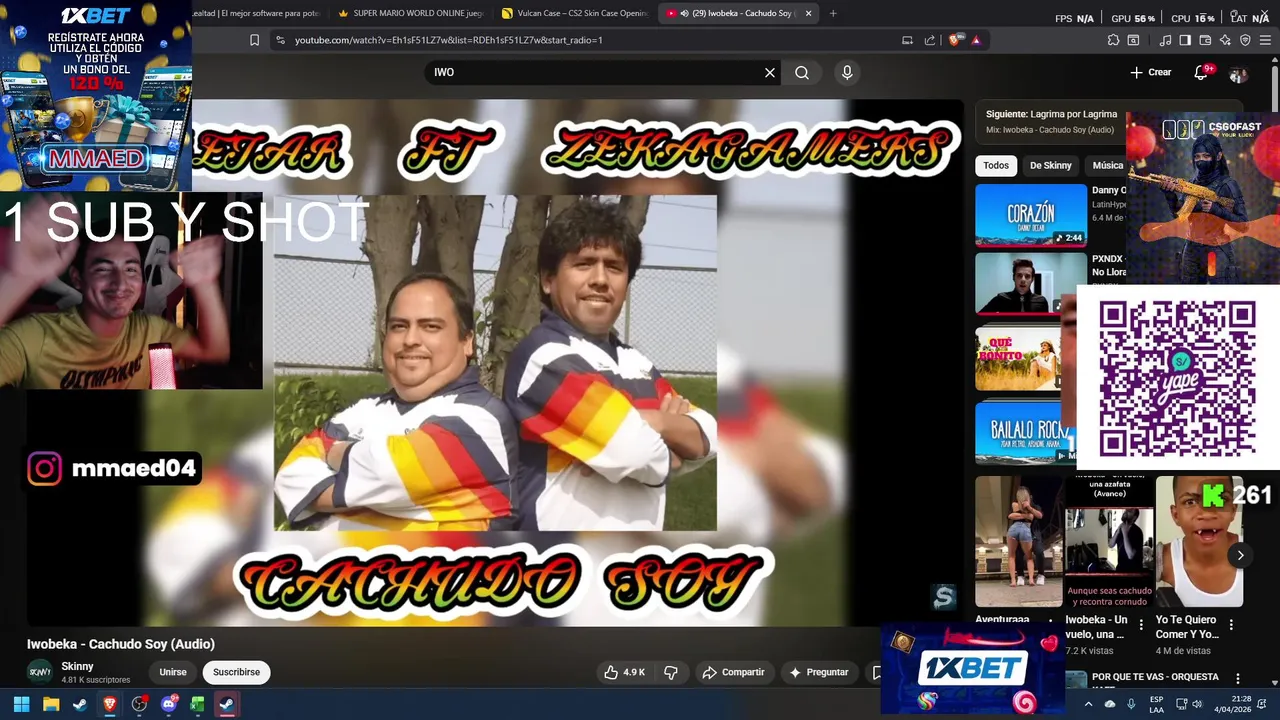Open the Skinny channel avatar
Image resolution: width=1280 pixels, height=720 pixels.
pyautogui.click(x=40, y=672)
